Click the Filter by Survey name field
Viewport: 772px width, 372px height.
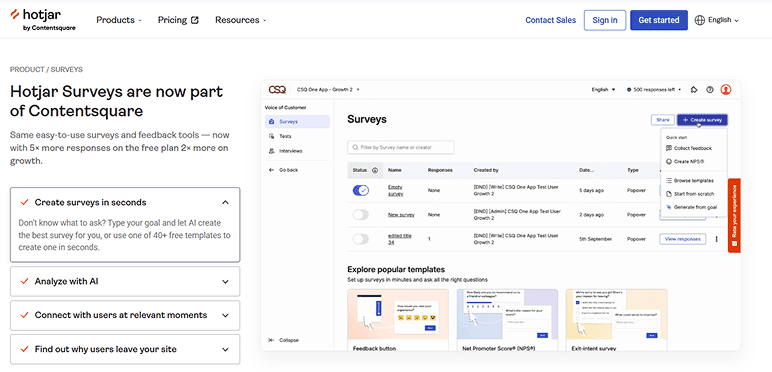(401, 147)
